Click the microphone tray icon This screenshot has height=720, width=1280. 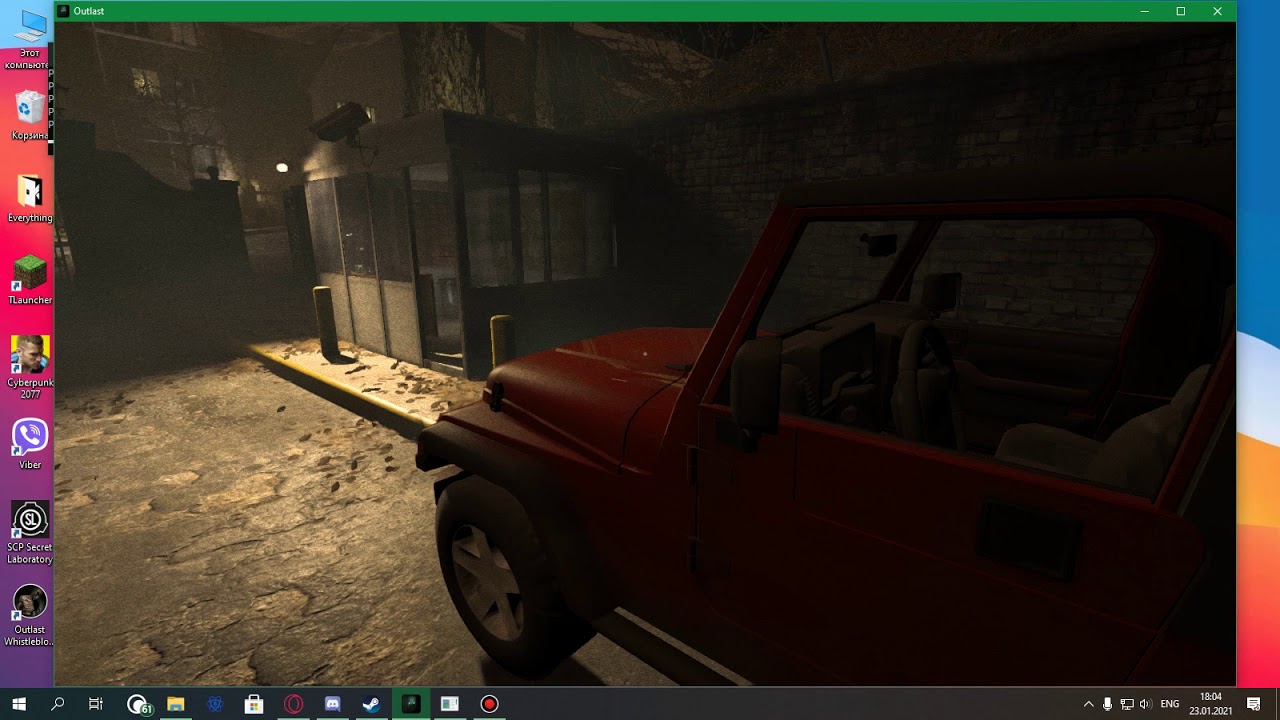pyautogui.click(x=1107, y=704)
